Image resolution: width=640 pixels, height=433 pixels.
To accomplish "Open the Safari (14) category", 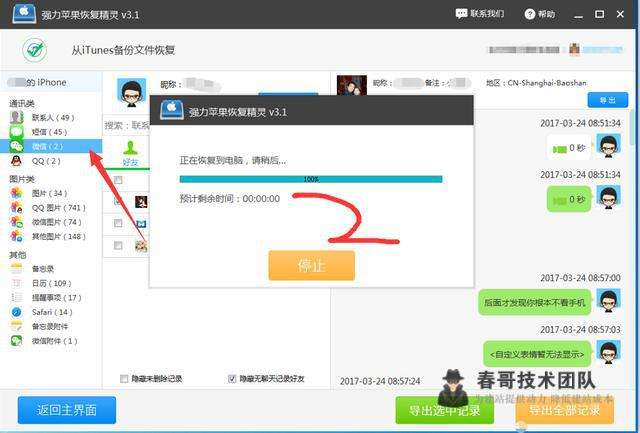I will click(42, 312).
